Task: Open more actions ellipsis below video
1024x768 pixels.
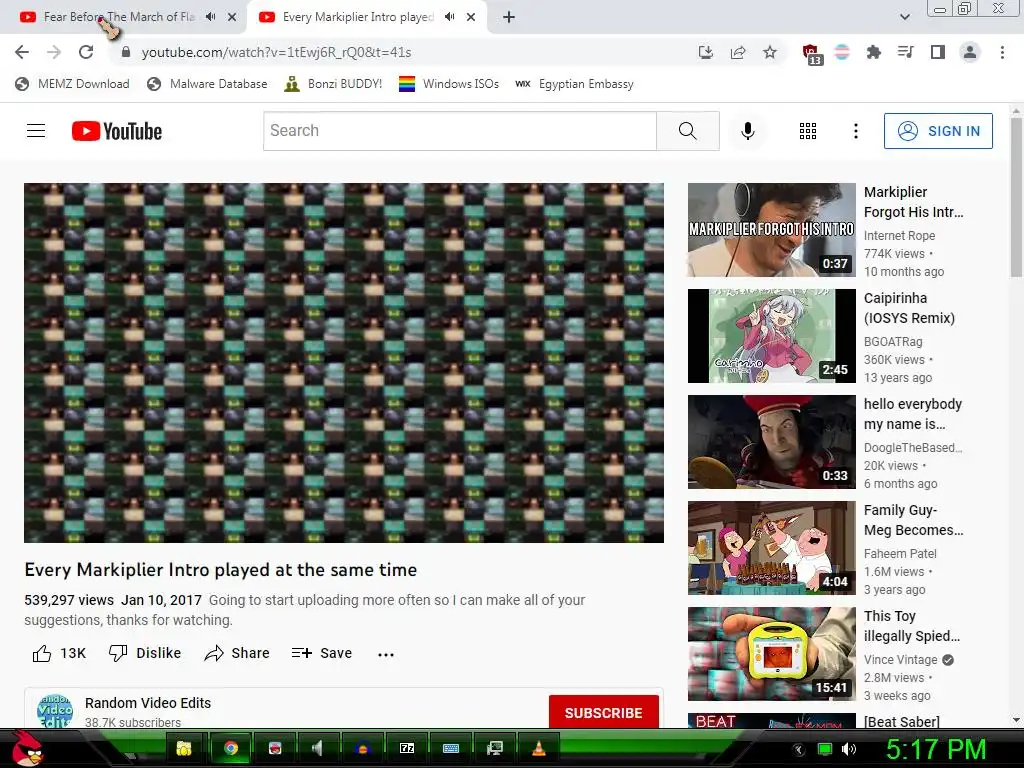Action: [x=386, y=654]
